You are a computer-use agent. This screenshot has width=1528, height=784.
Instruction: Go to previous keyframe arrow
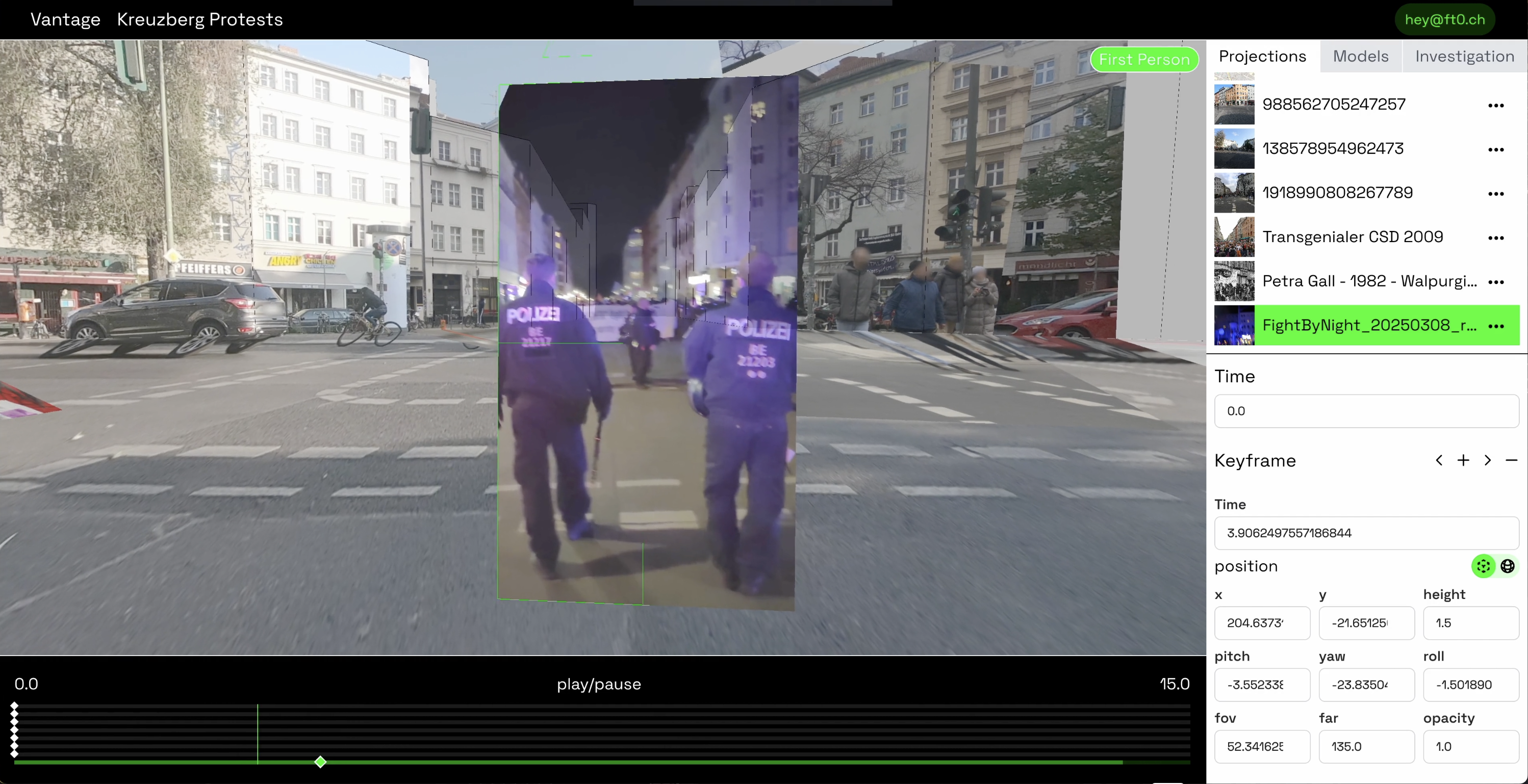click(1439, 461)
